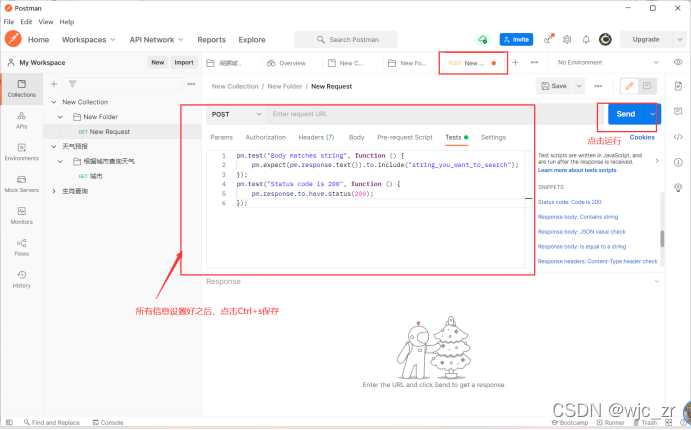The image size is (691, 430).
Task: Switch to the Authorization tab
Action: coord(265,137)
